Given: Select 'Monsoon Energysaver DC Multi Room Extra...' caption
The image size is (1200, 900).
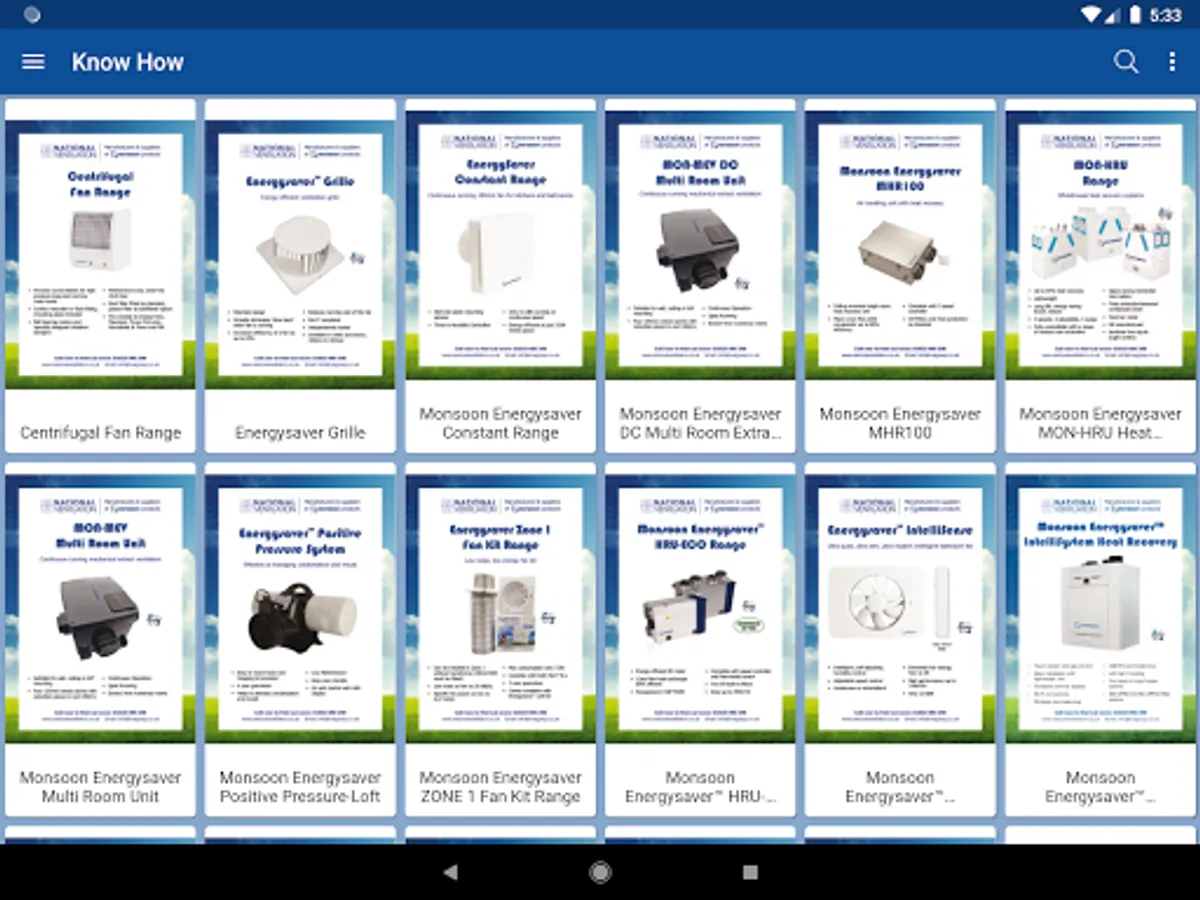Looking at the screenshot, I should coord(700,423).
